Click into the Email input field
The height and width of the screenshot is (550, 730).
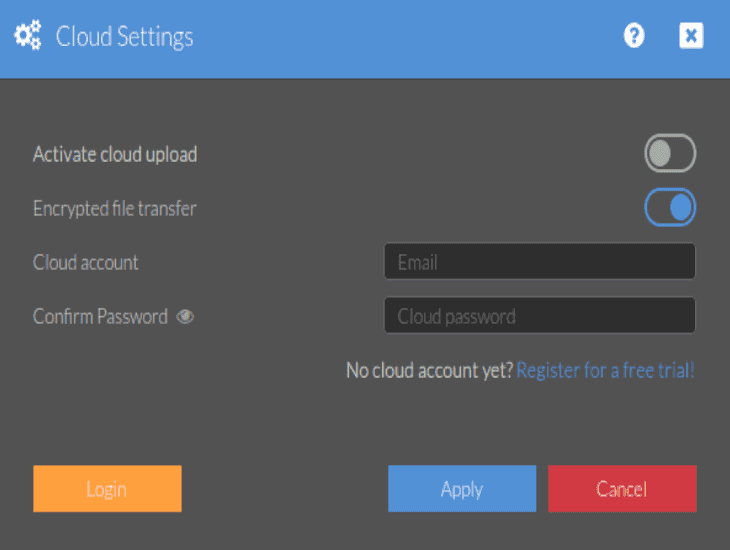tap(539, 262)
